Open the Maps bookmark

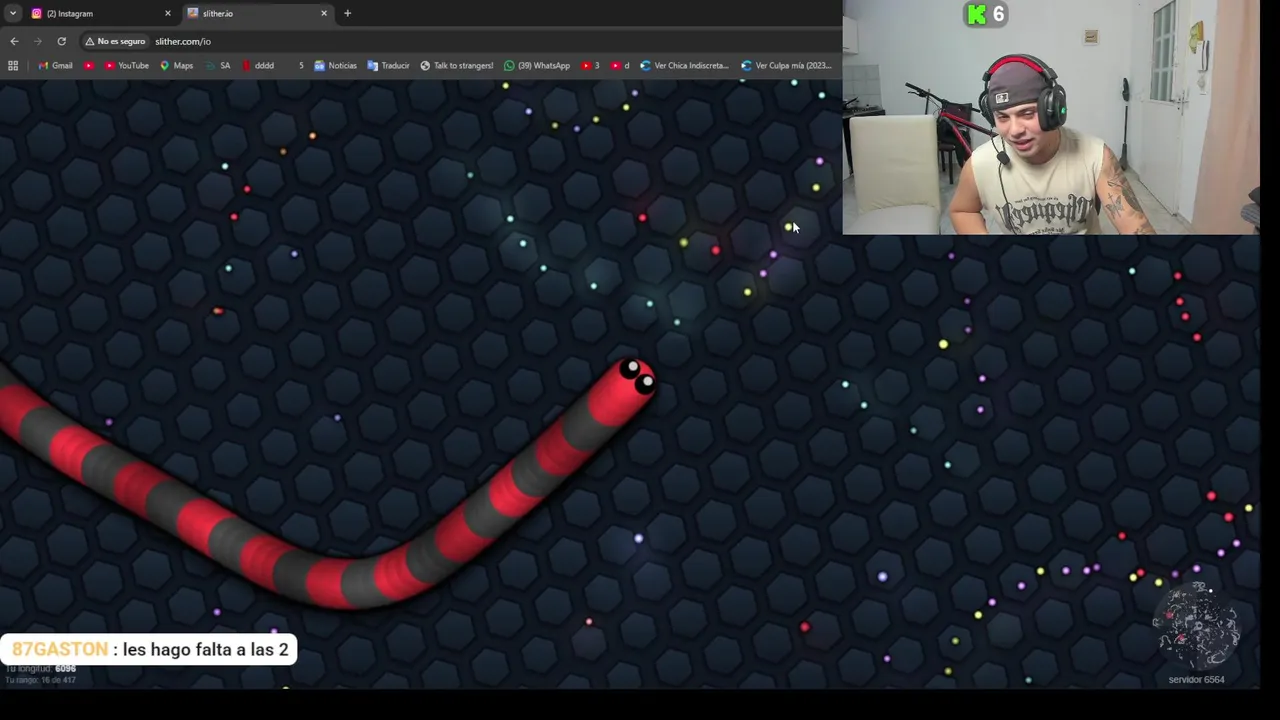176,65
